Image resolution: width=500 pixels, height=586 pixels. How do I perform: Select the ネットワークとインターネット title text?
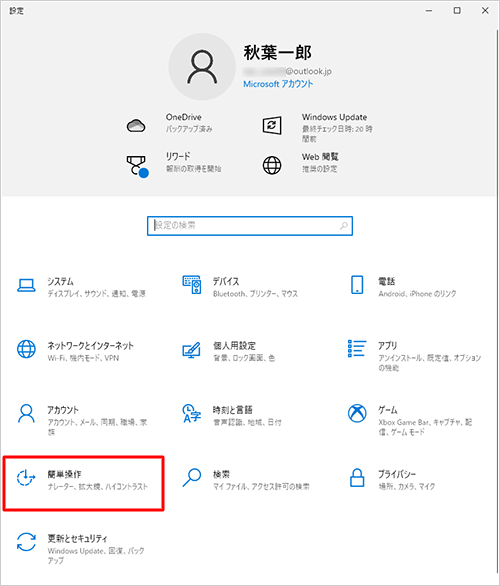coord(90,345)
